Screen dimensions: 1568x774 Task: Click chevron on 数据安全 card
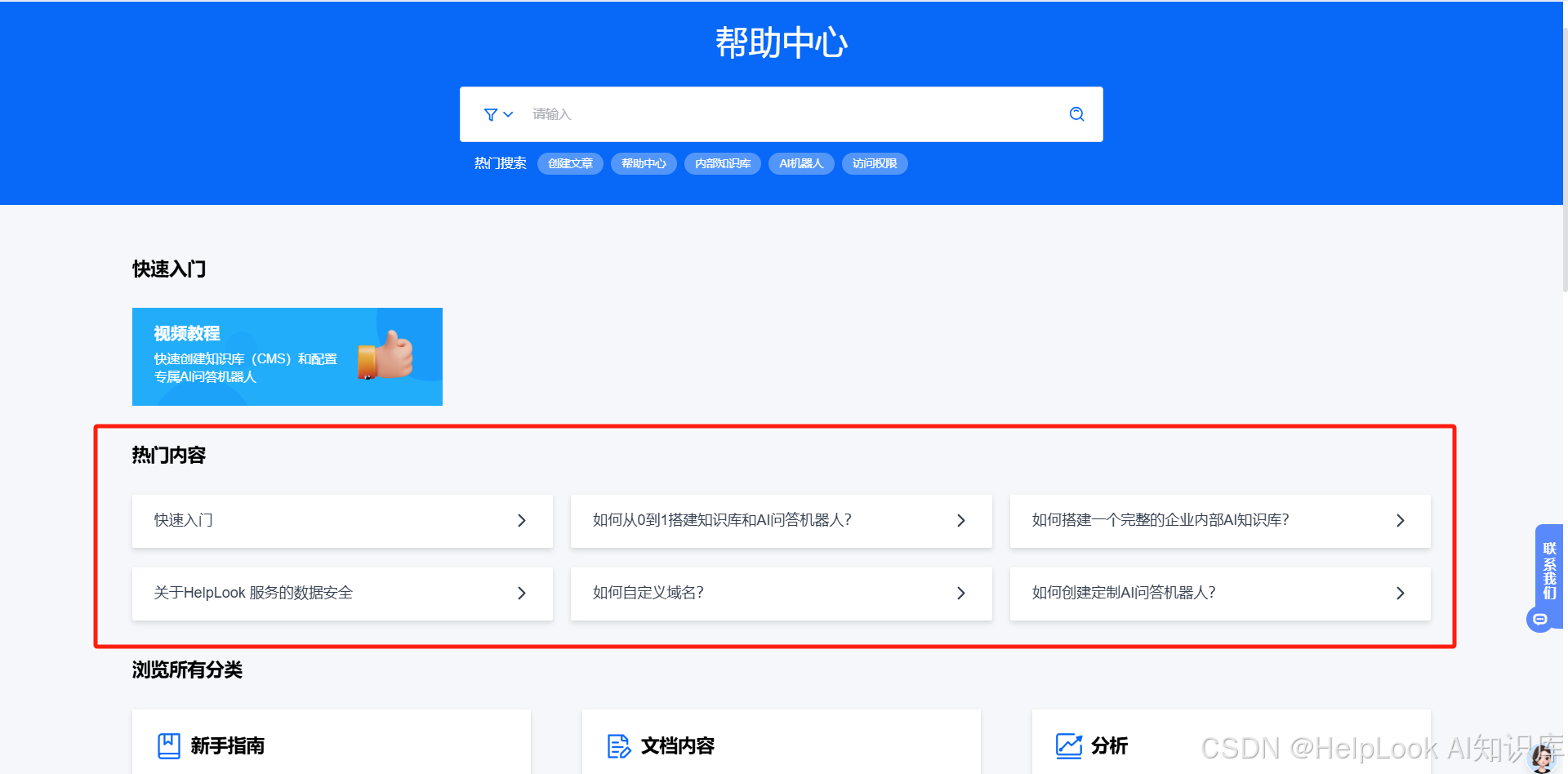pos(522,594)
